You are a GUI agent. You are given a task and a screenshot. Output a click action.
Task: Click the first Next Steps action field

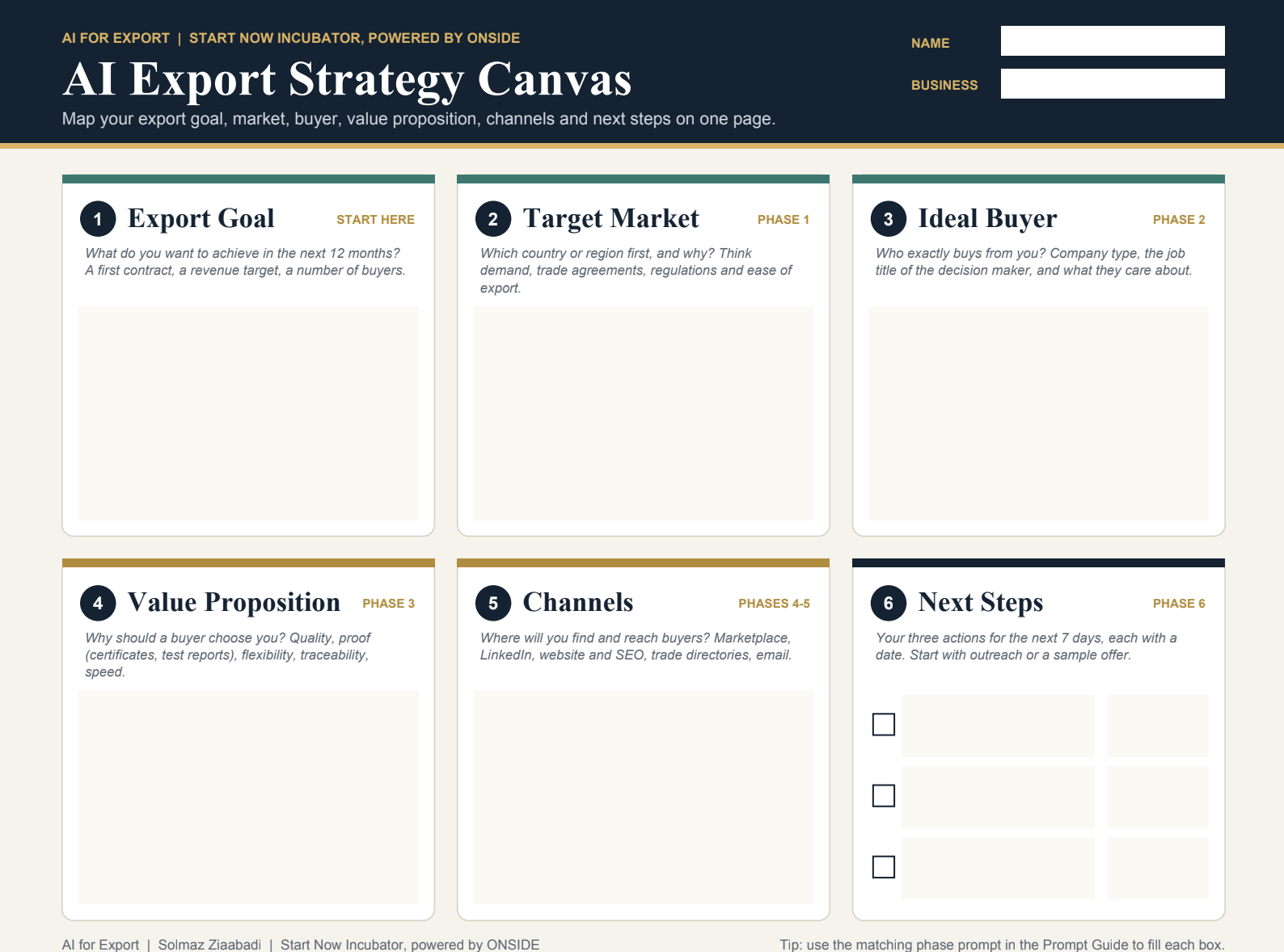tap(998, 726)
